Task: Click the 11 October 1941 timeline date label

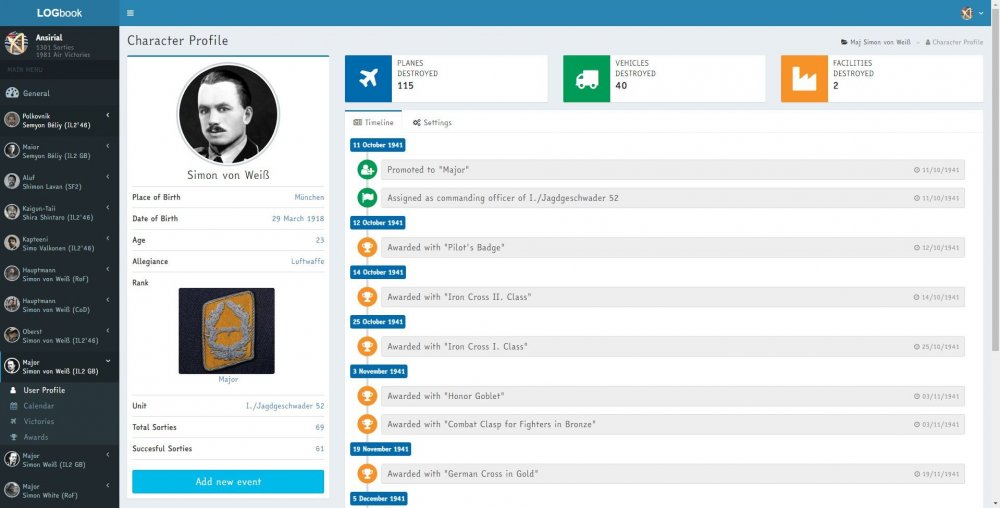Action: coord(378,145)
